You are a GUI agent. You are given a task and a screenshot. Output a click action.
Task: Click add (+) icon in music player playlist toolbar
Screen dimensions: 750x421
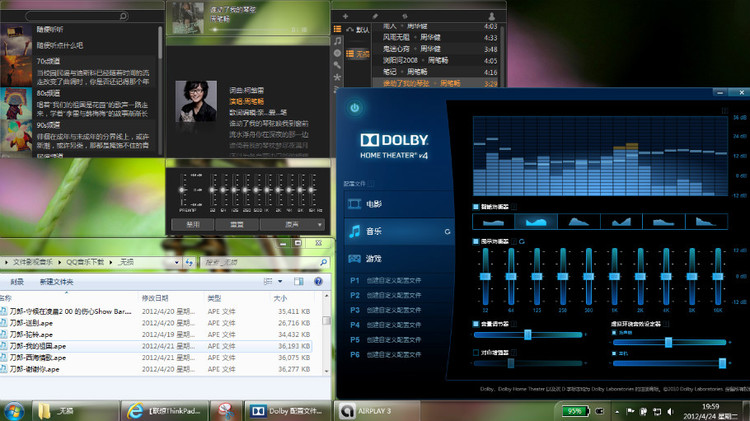pos(345,16)
